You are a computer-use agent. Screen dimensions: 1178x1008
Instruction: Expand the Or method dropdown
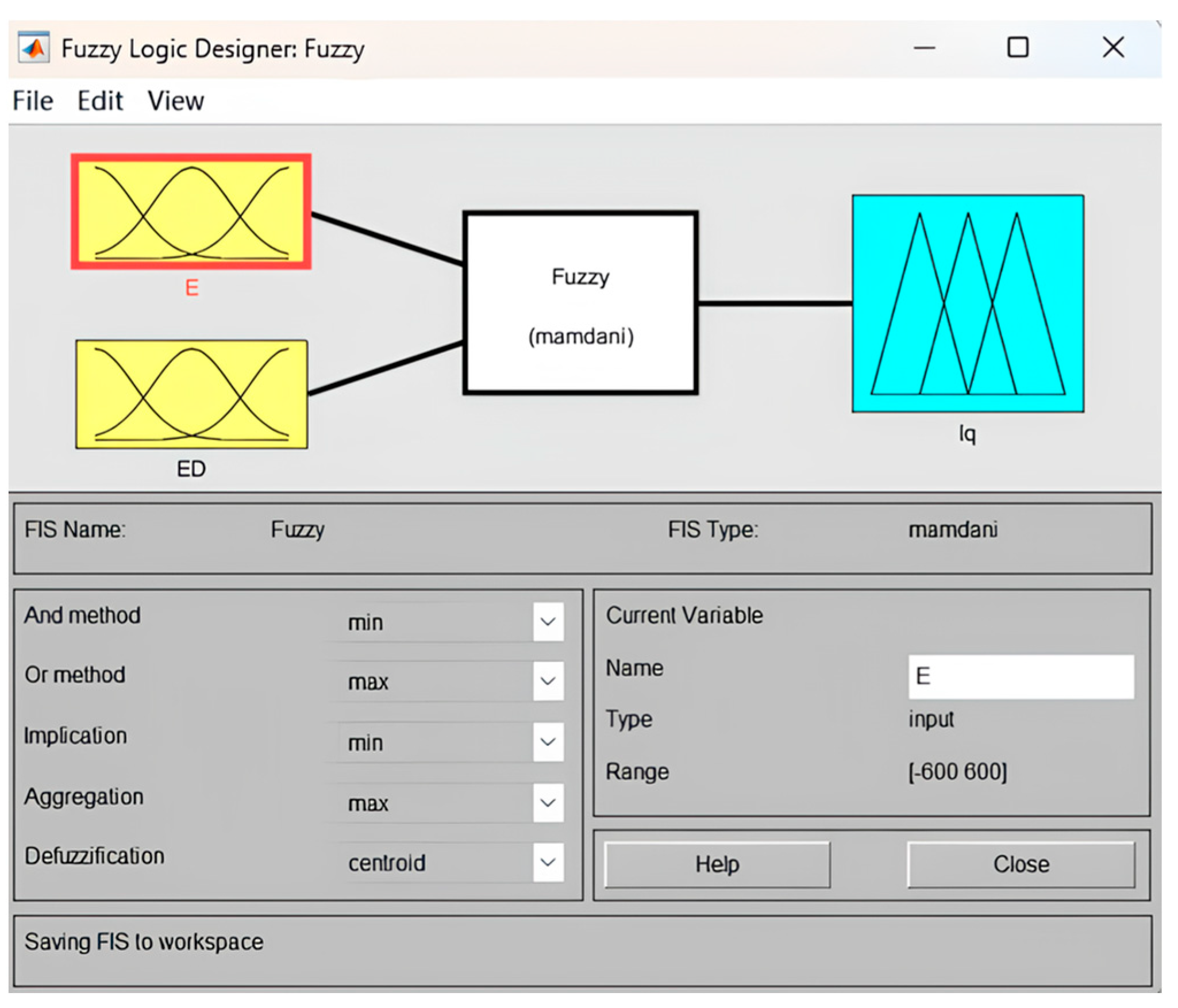(548, 682)
